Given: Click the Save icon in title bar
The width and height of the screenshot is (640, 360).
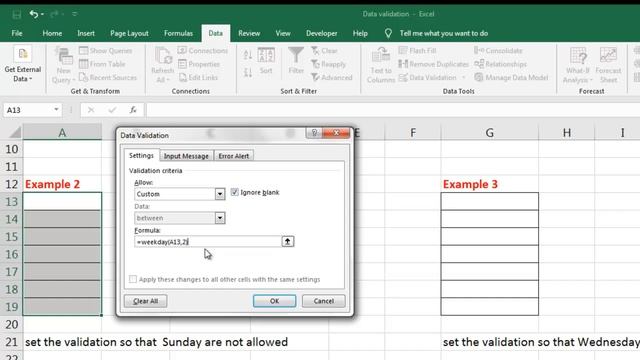Looking at the screenshot, I should [17, 15].
